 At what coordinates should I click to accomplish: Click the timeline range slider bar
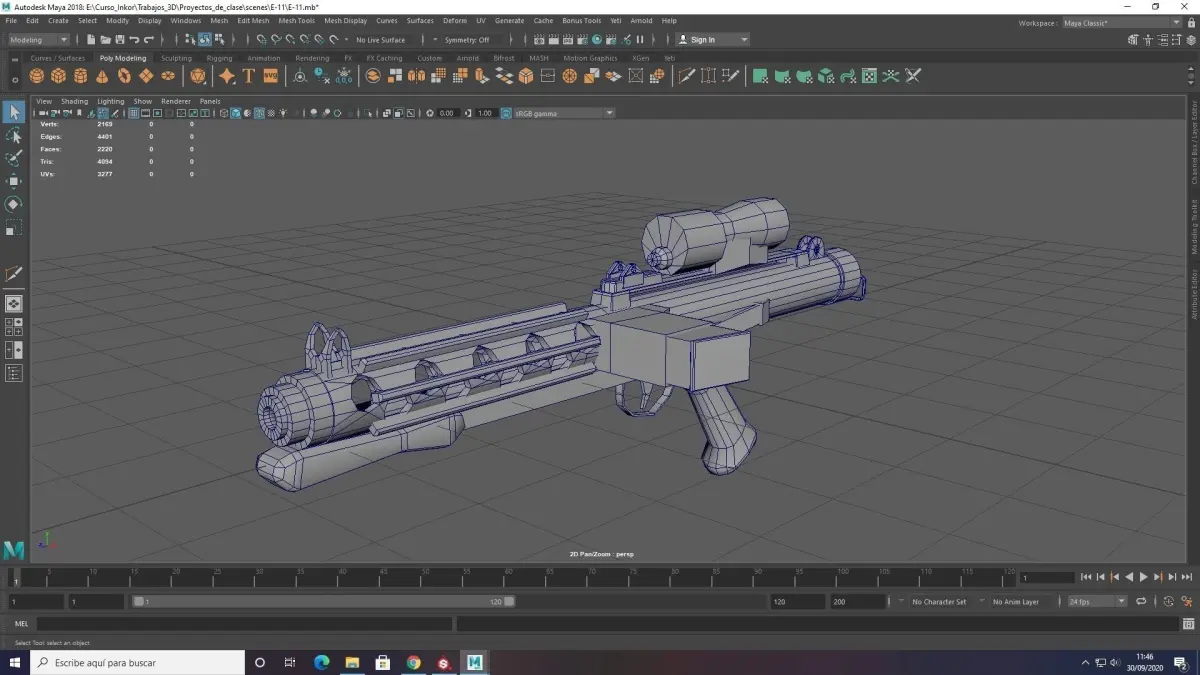coord(324,602)
